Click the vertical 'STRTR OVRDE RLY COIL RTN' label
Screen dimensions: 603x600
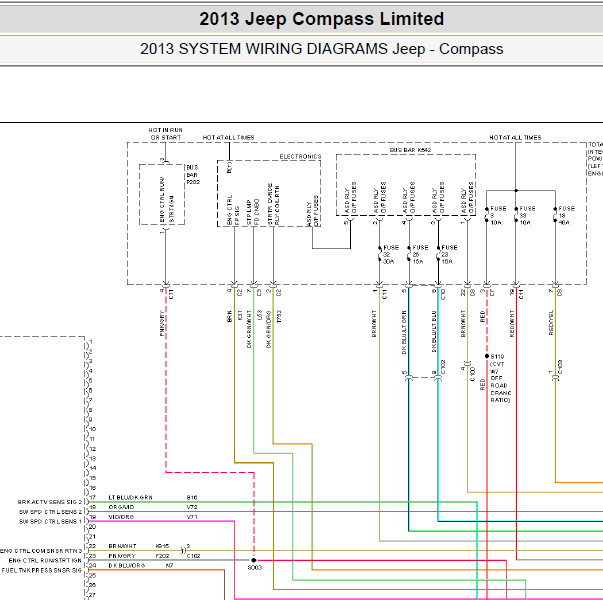coord(273,204)
